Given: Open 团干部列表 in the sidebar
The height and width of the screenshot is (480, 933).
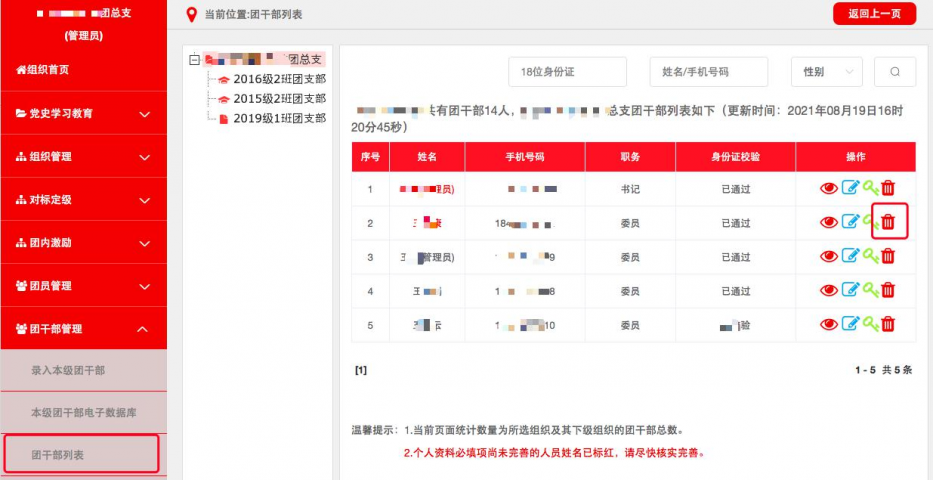Looking at the screenshot, I should pyautogui.click(x=80, y=455).
